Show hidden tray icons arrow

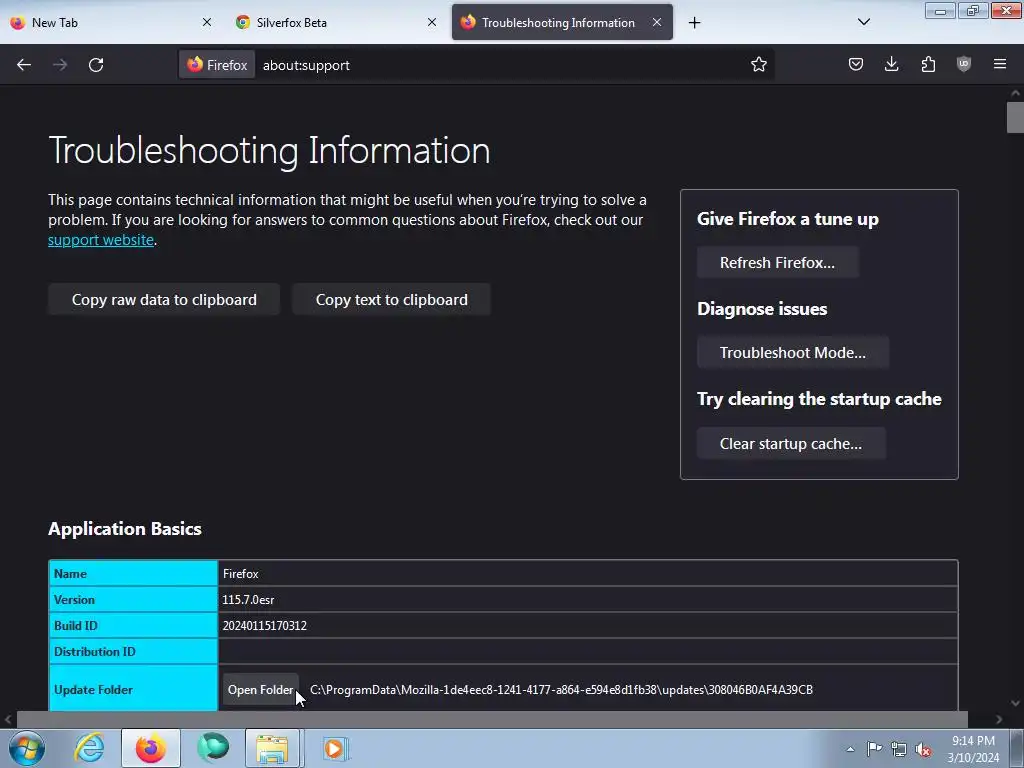[850, 749]
